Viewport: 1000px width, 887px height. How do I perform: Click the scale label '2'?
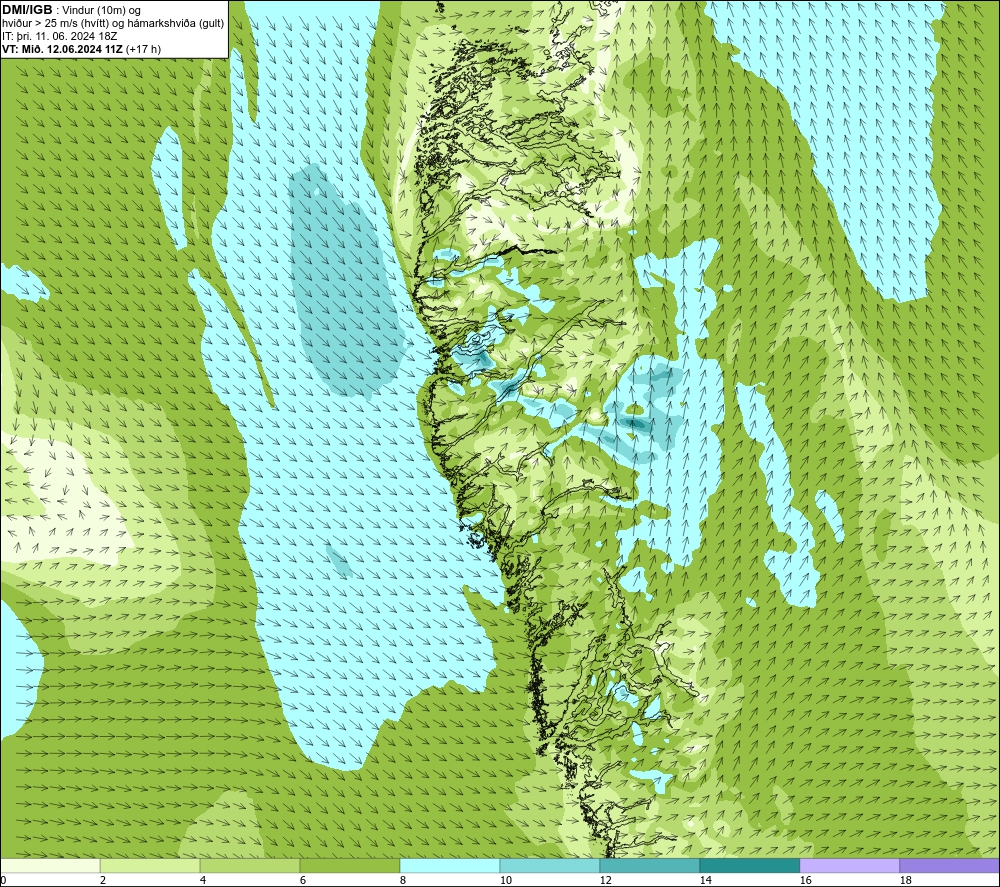pyautogui.click(x=103, y=881)
